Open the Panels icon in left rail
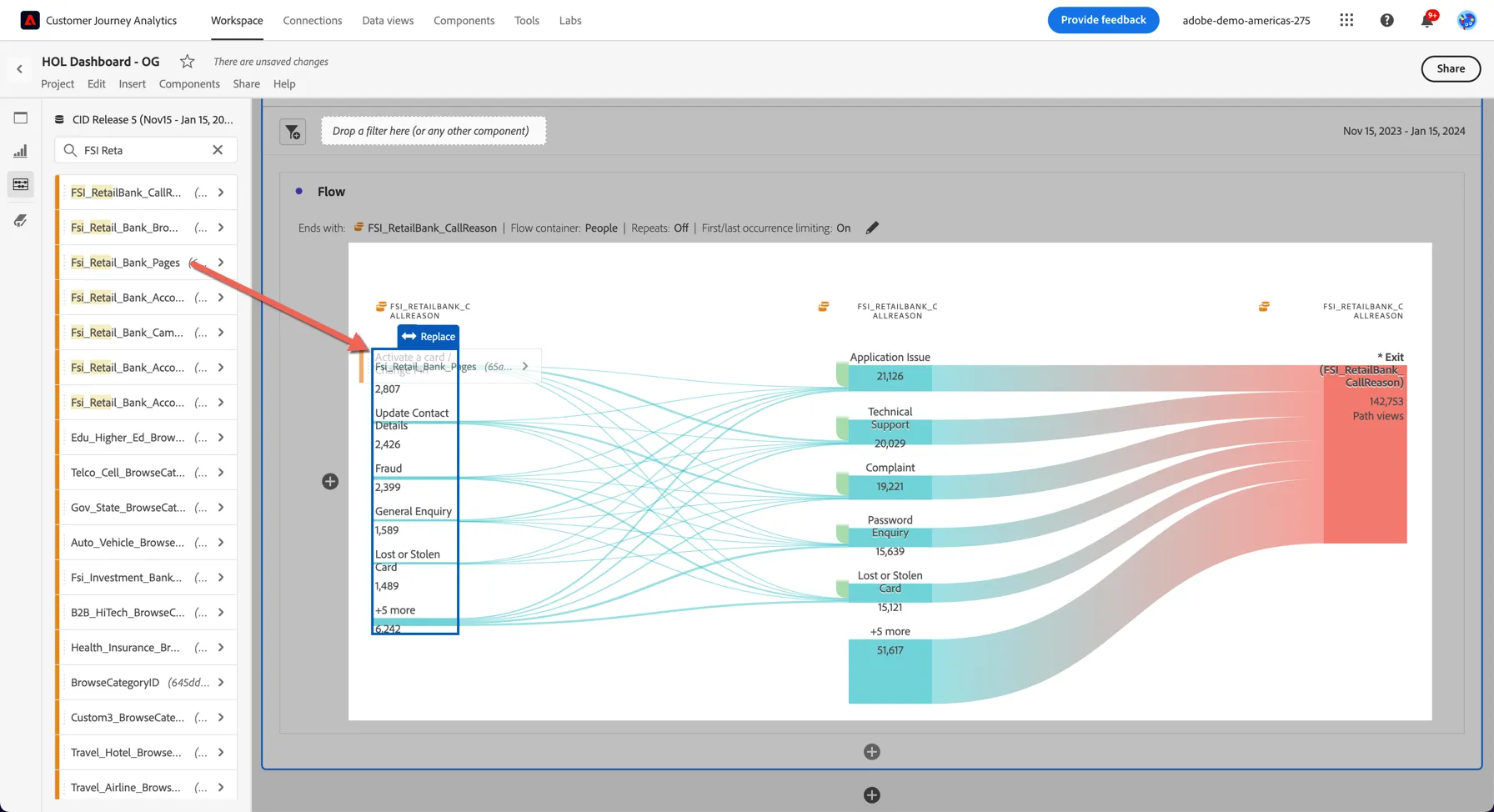 coord(21,118)
